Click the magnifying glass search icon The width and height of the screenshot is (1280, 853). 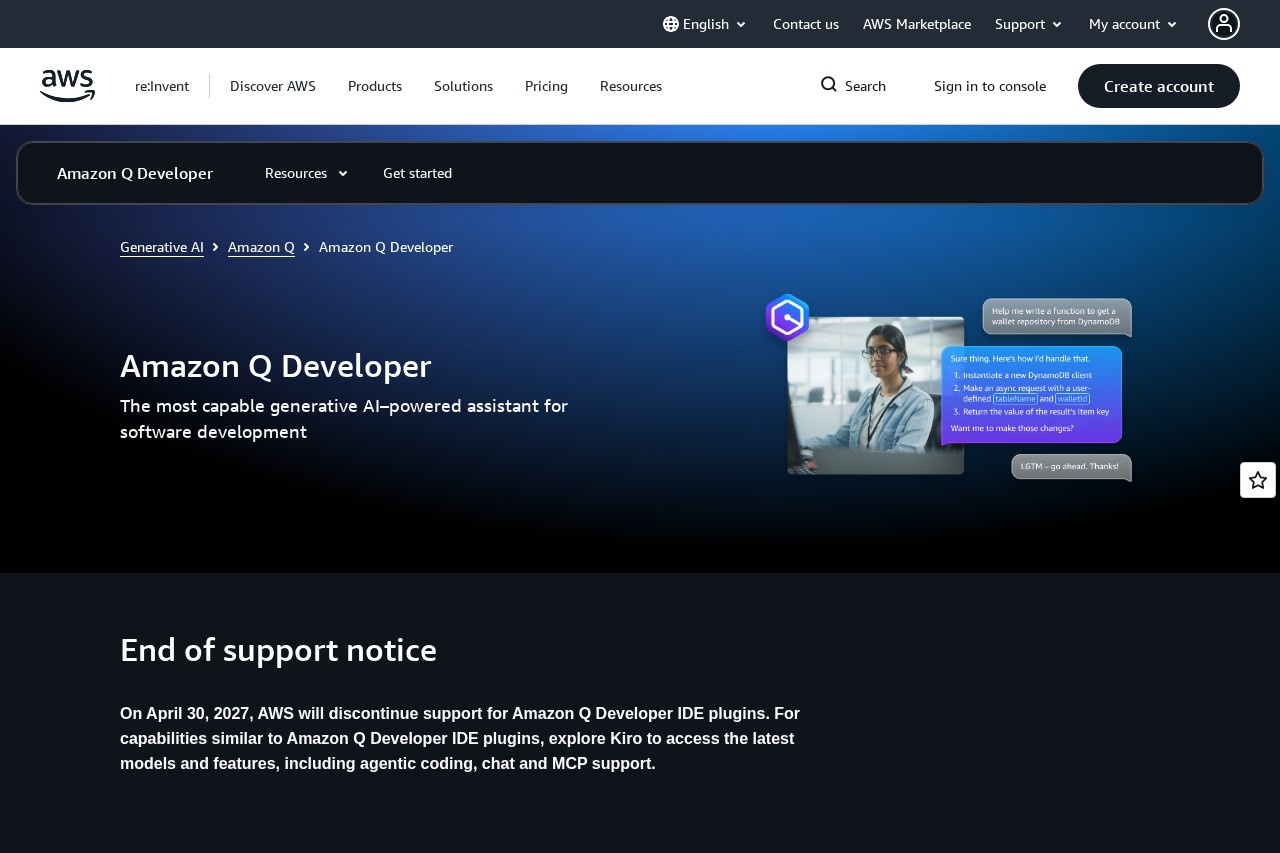tap(829, 85)
